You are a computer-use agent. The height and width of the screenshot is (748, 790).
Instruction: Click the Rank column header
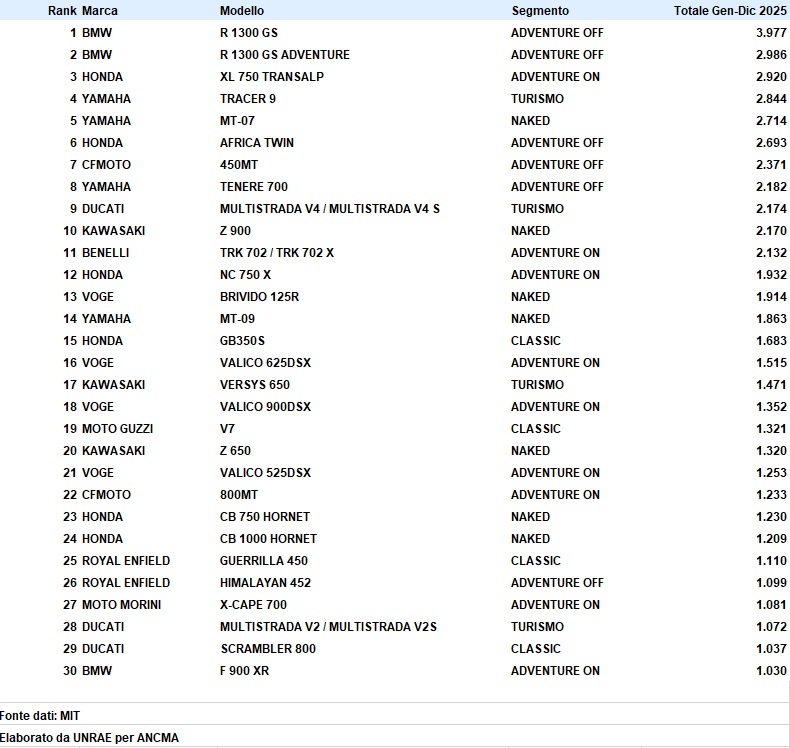pos(62,11)
